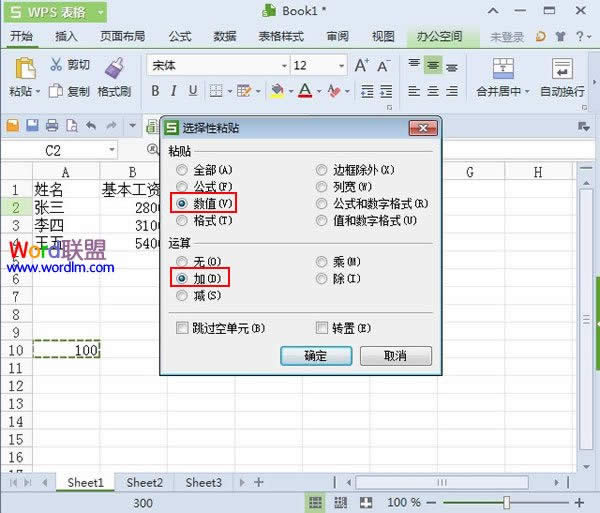Click the Print Preview icon
This screenshot has width=600, height=513.
[x=72, y=125]
